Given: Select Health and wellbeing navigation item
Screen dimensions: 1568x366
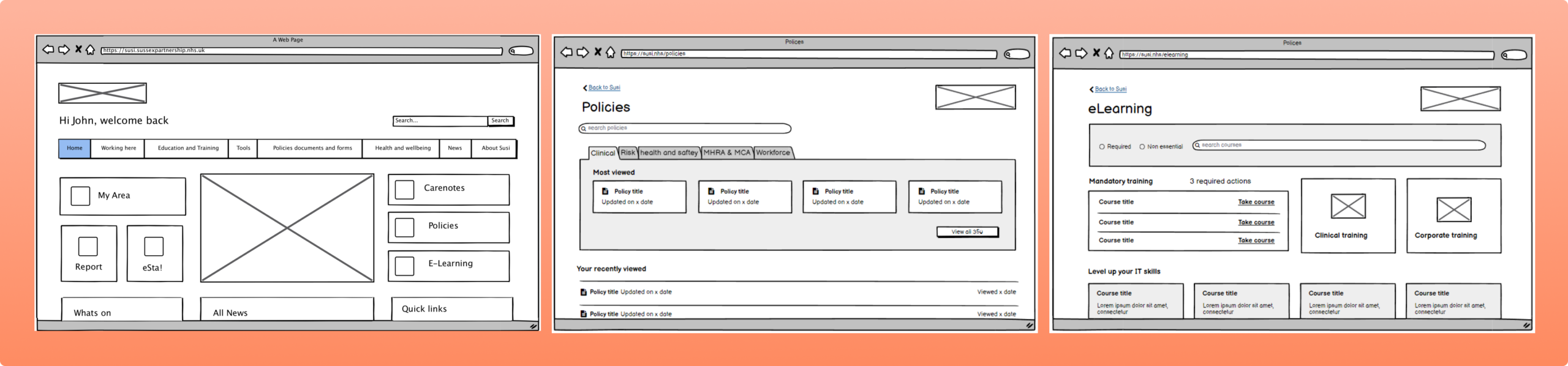Looking at the screenshot, I should click(403, 148).
